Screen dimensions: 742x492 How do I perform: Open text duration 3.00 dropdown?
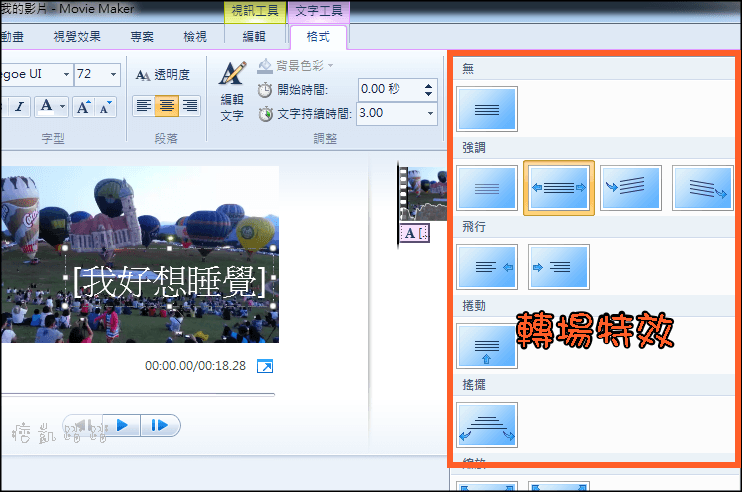[430, 114]
